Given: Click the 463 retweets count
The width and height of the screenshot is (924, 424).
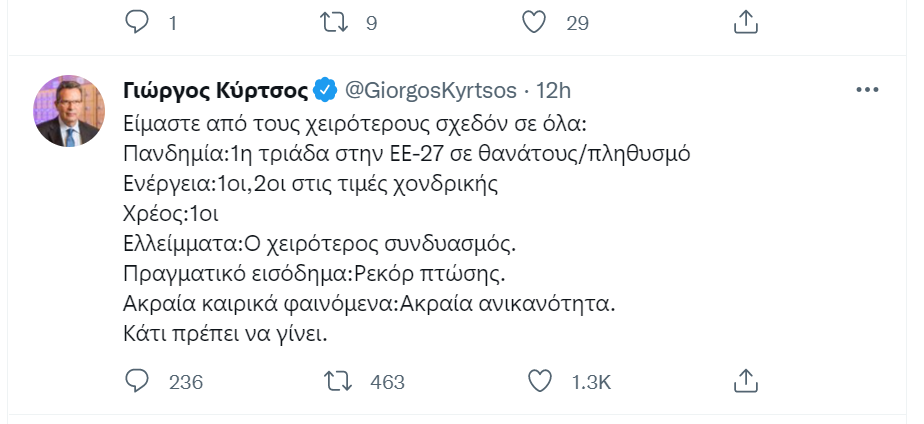Looking at the screenshot, I should click(386, 383).
